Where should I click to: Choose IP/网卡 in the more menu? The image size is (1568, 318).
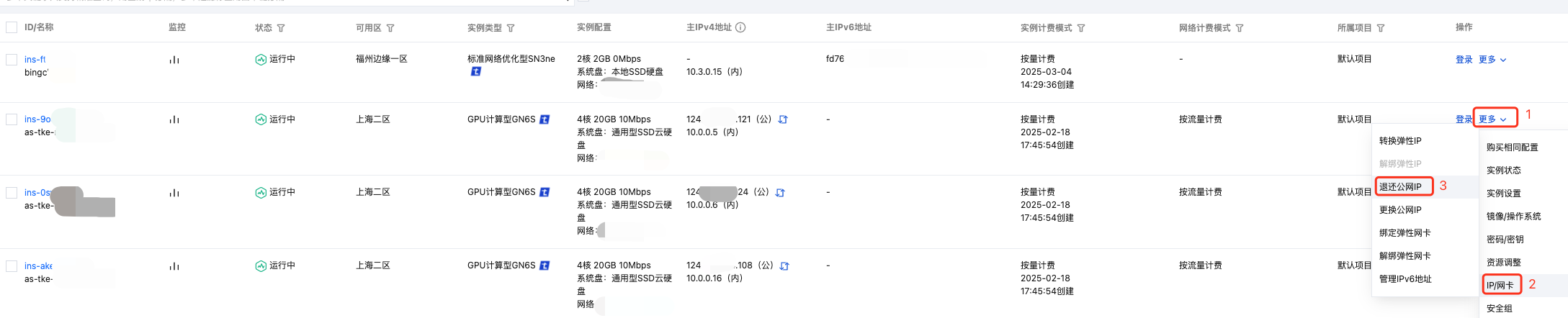(1500, 286)
